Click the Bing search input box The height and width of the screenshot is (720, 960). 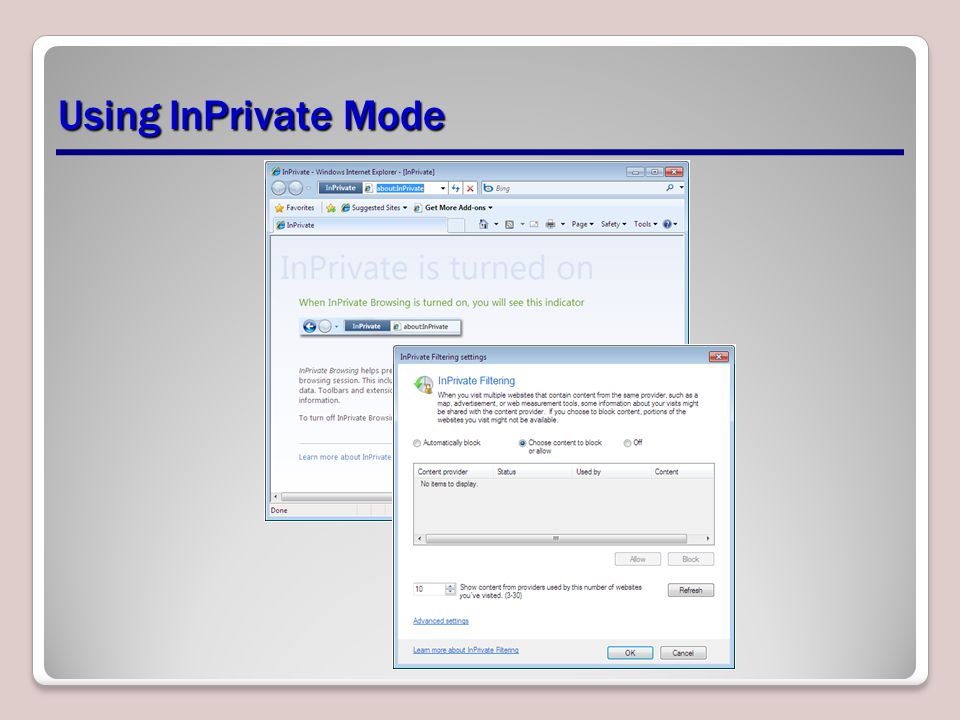[x=579, y=188]
